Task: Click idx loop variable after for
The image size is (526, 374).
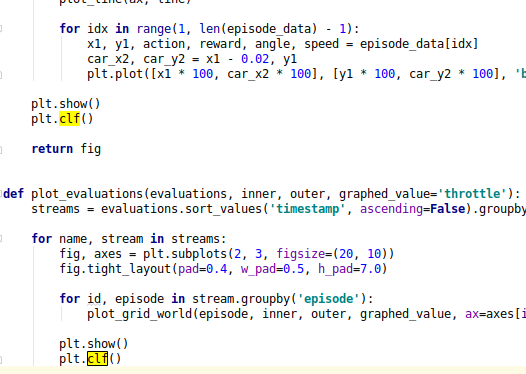Action: (98, 29)
